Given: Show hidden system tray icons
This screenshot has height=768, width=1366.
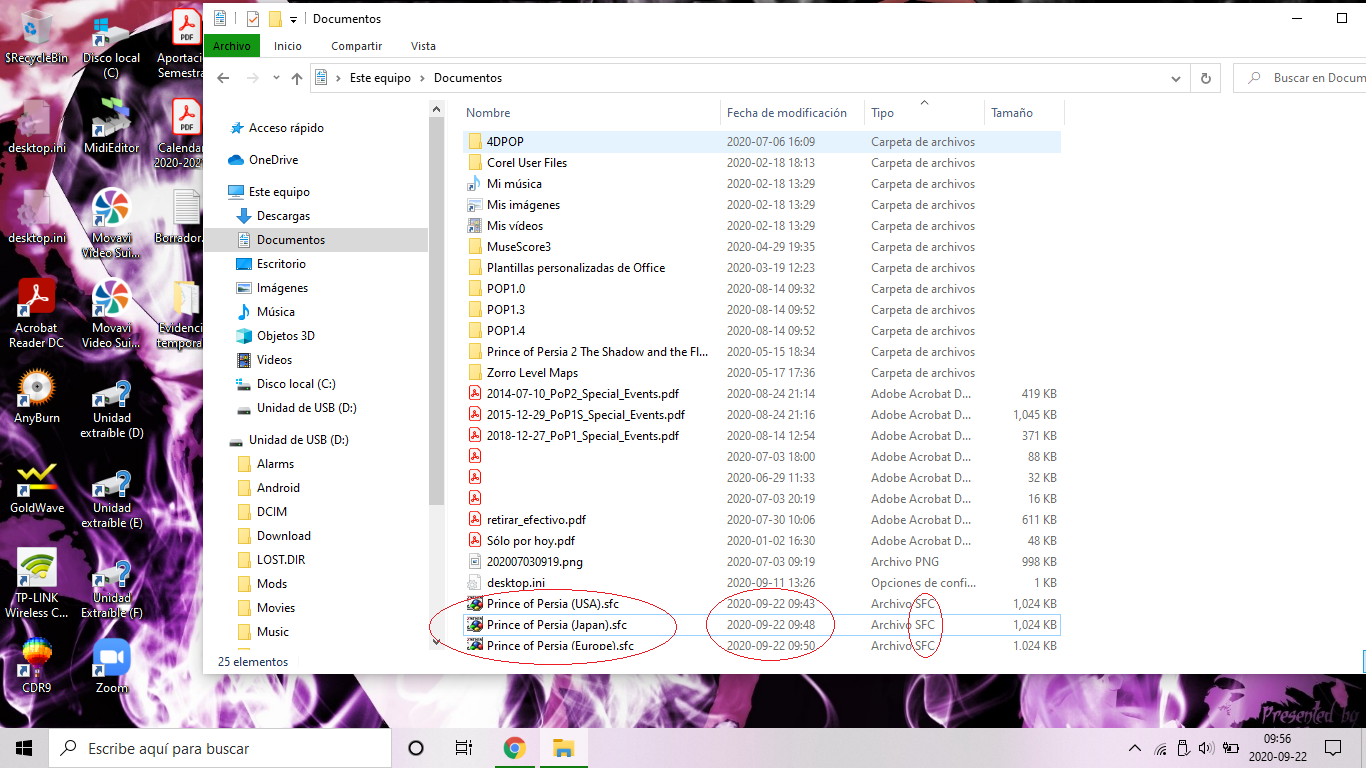Looking at the screenshot, I should [1135, 748].
